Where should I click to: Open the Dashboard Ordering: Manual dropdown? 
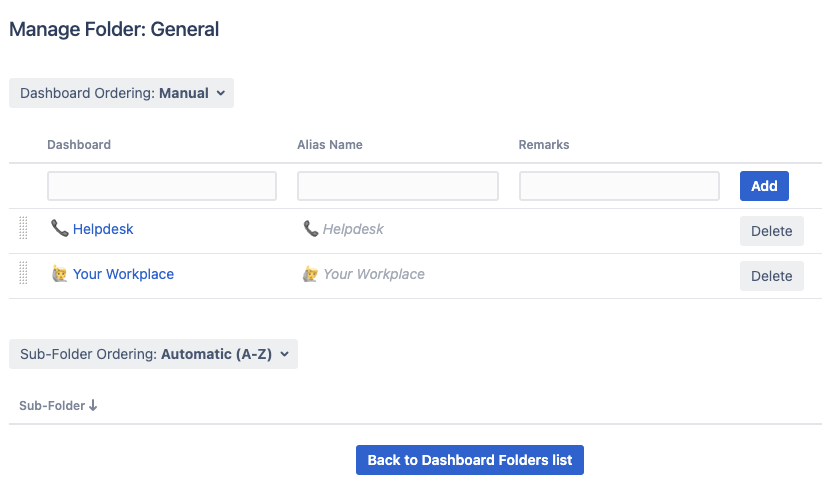pos(121,93)
